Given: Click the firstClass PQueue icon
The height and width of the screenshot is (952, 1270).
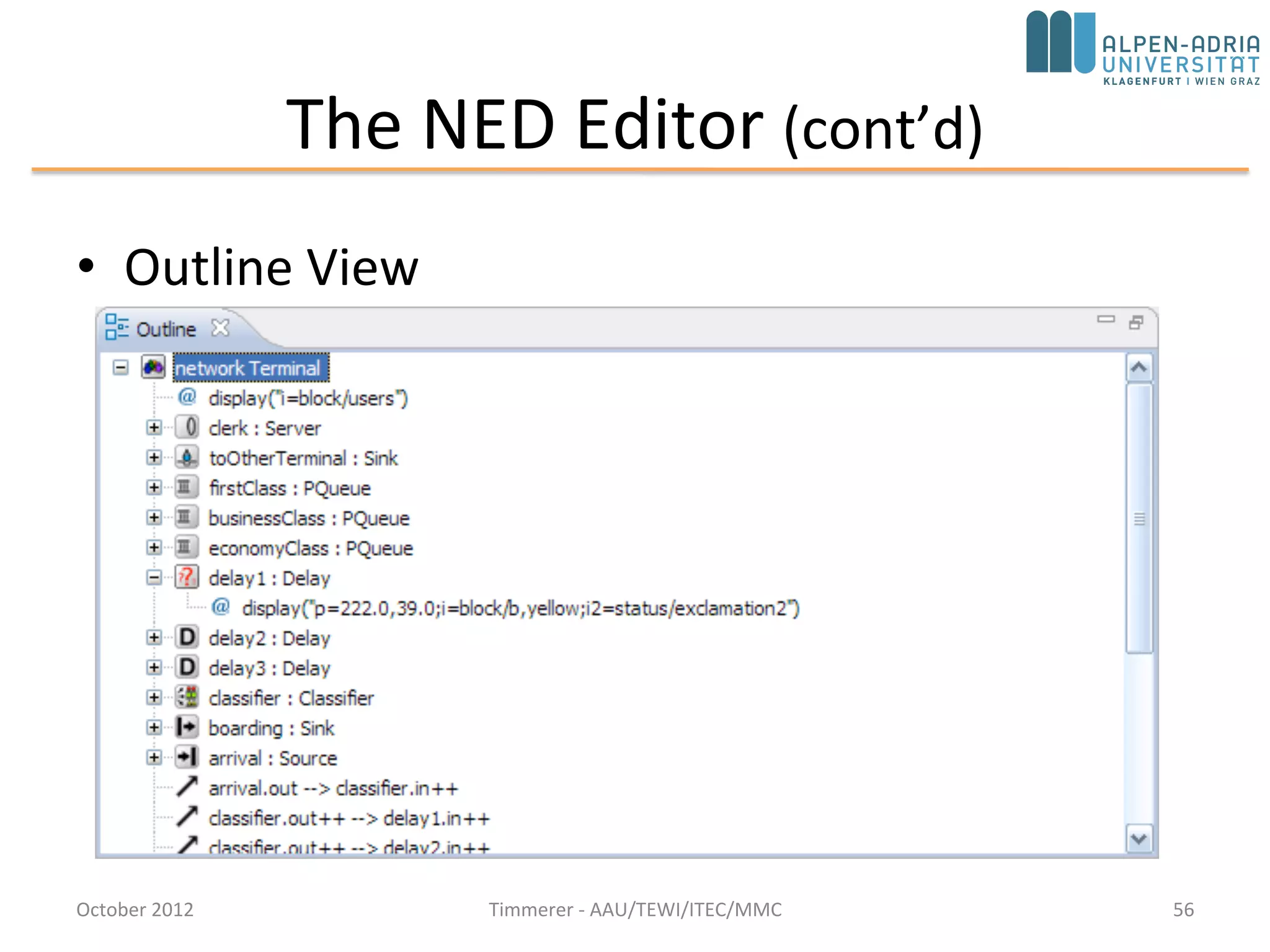Looking at the screenshot, I should (x=187, y=487).
